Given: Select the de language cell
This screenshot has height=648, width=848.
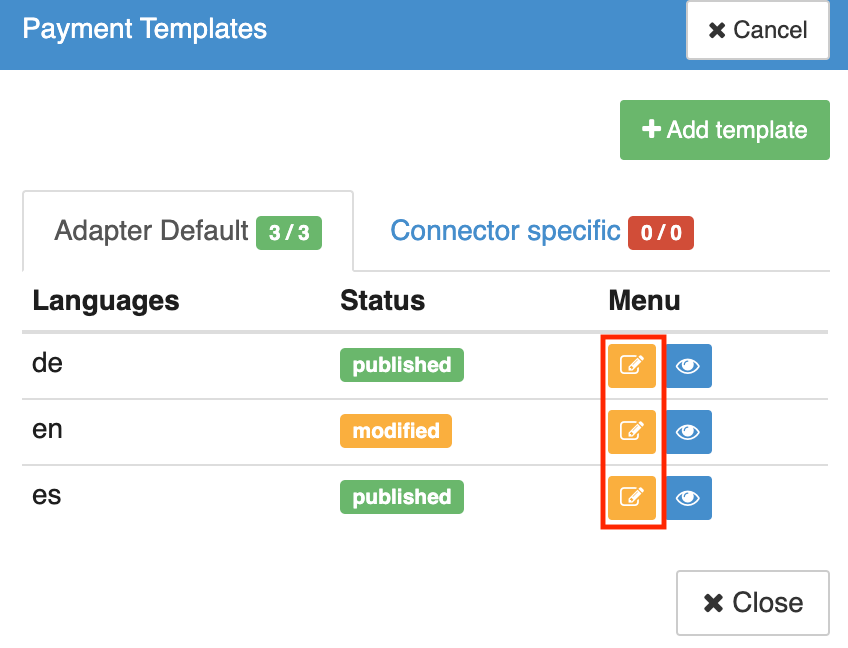Looking at the screenshot, I should click(48, 363).
